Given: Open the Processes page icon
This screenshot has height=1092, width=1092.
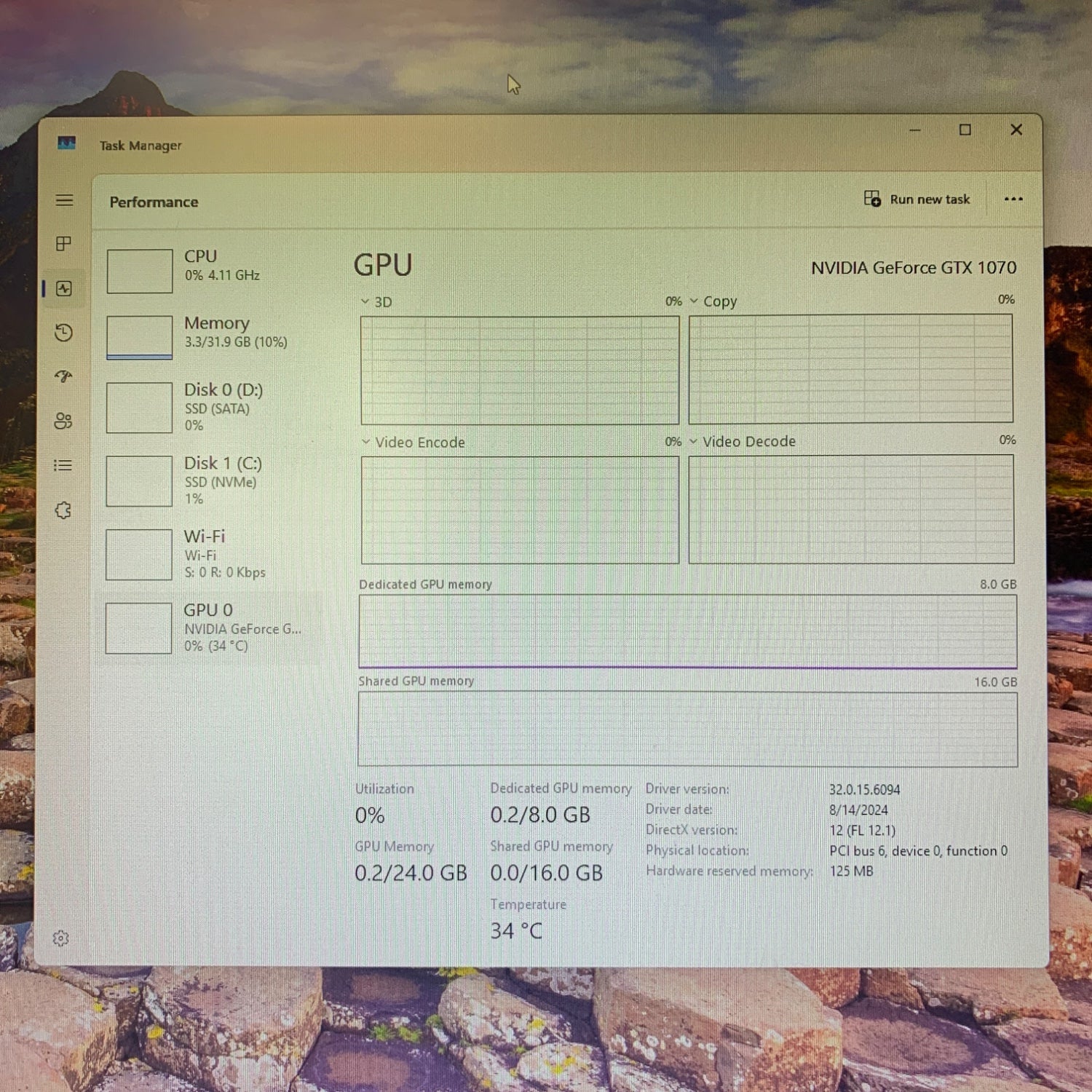Looking at the screenshot, I should click(64, 244).
